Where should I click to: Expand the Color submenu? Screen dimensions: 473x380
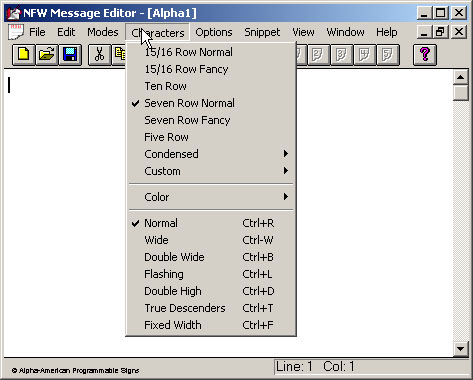[x=211, y=197]
